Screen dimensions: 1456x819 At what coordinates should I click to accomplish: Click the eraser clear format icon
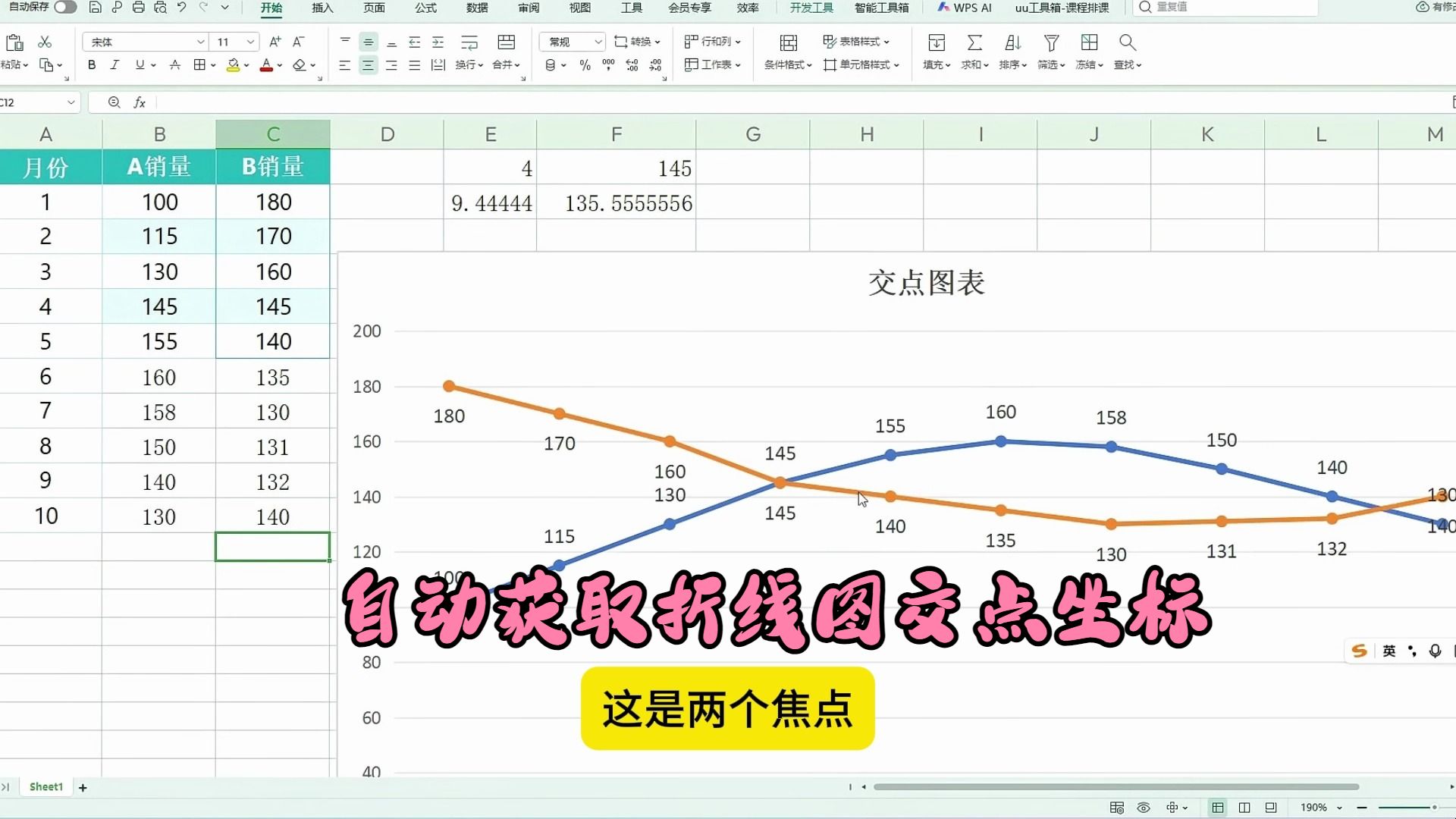pos(300,65)
